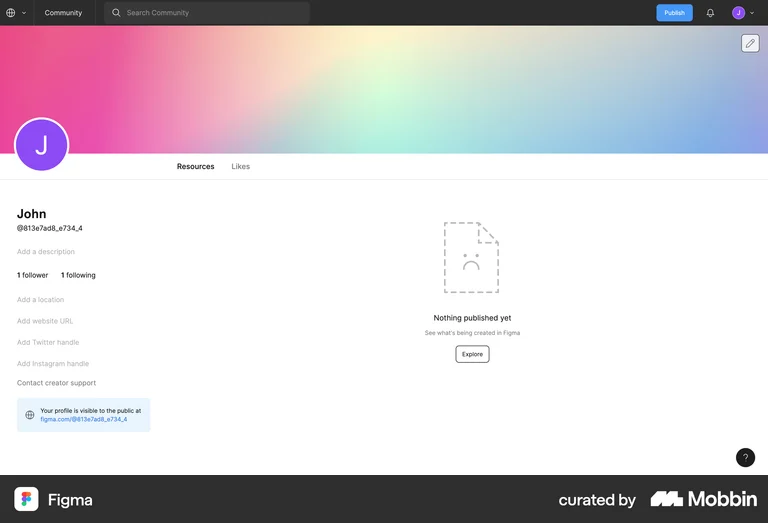This screenshot has width=768, height=523.
Task: Click Add a location
Action: pyautogui.click(x=40, y=300)
